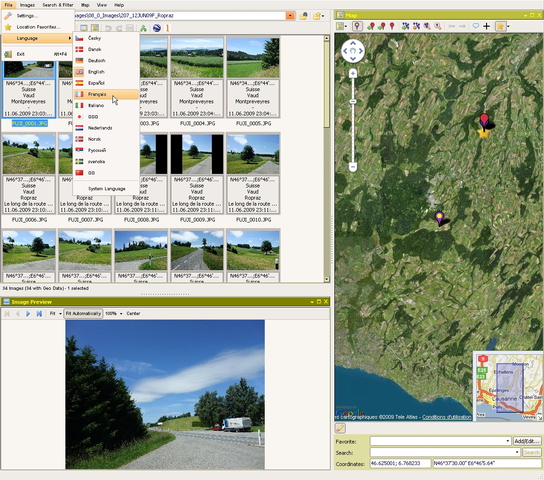Open the View menu

click(x=102, y=5)
